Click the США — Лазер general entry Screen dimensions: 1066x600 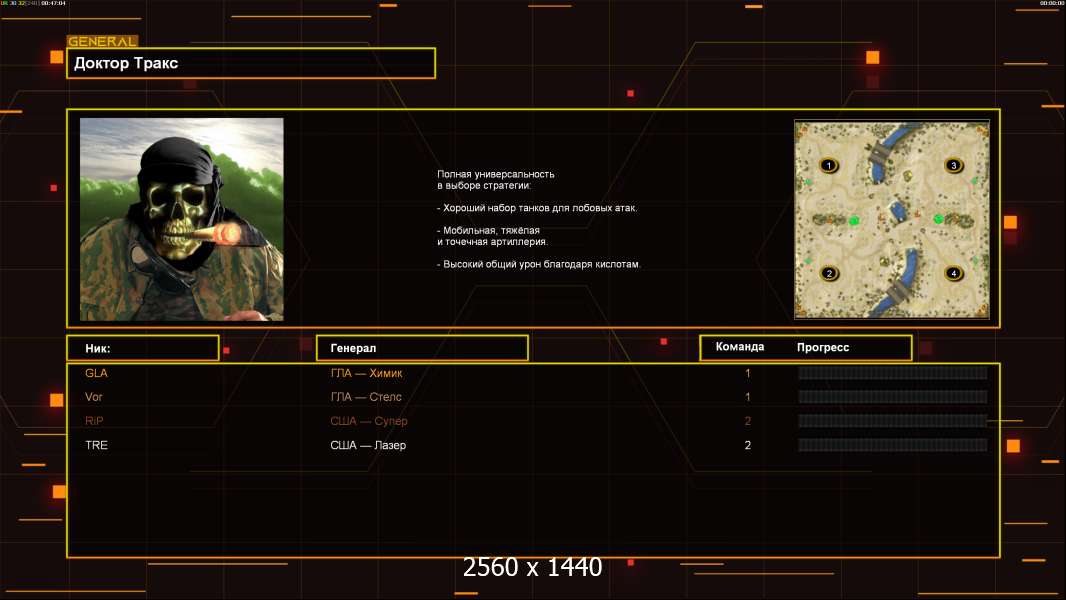(x=368, y=445)
